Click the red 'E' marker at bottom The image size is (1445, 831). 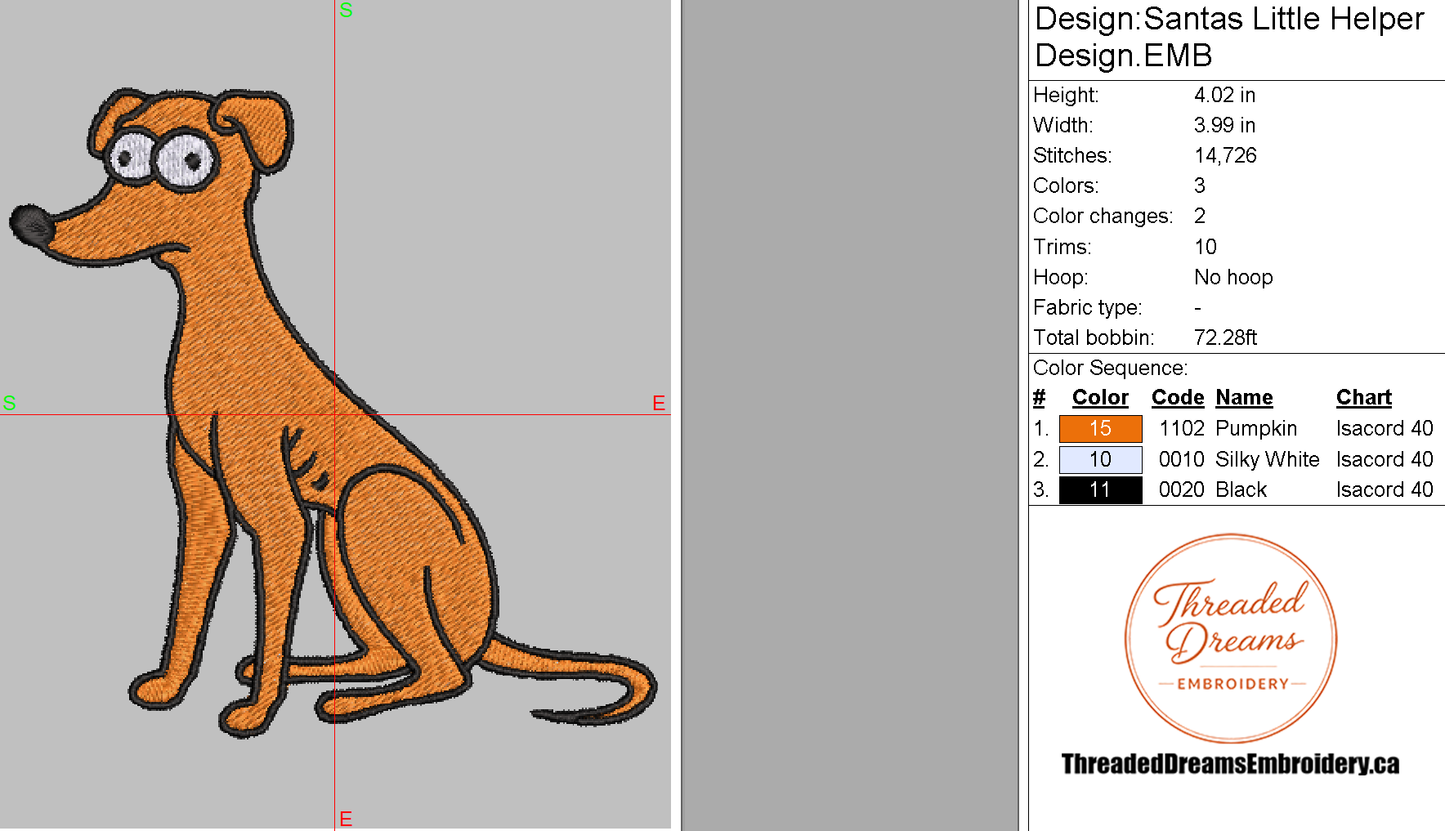point(346,820)
